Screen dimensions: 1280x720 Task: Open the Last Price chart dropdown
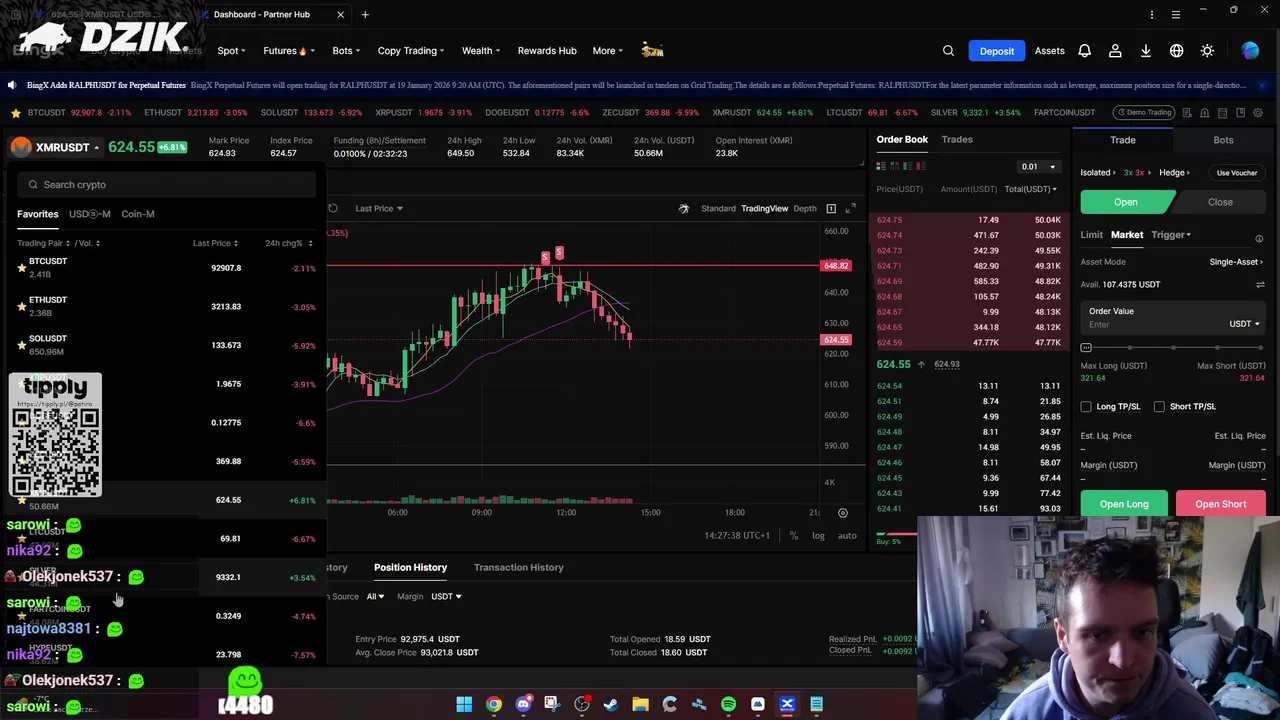pos(379,208)
